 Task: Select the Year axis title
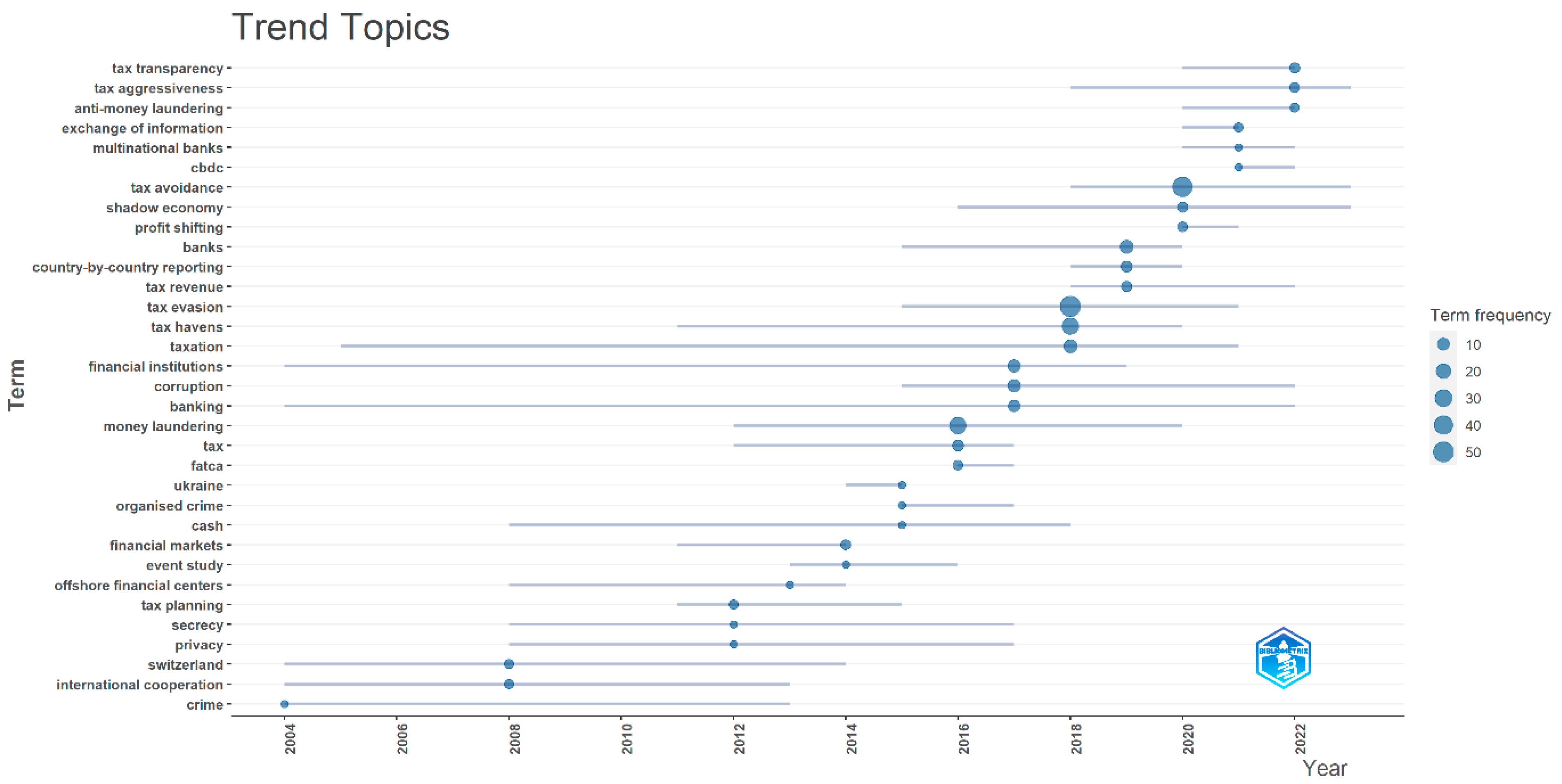pyautogui.click(x=1324, y=768)
